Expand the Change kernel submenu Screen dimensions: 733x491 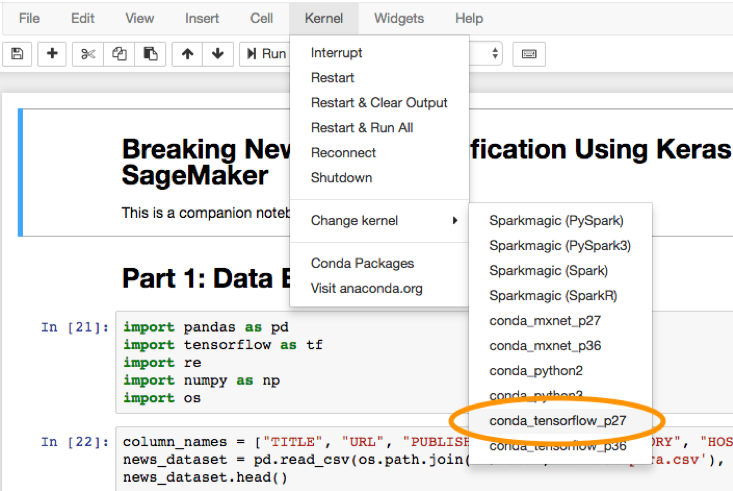[379, 220]
